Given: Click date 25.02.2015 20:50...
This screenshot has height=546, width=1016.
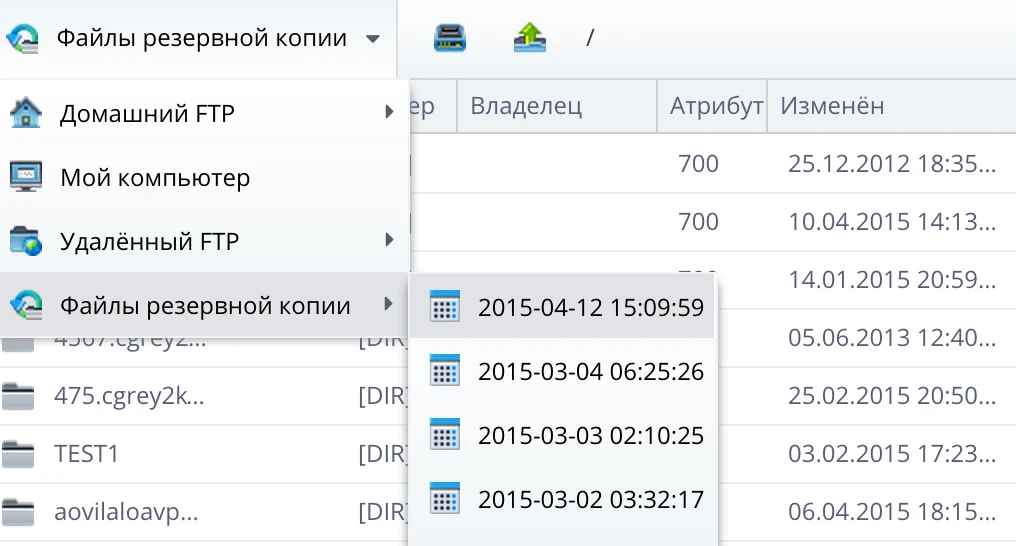Looking at the screenshot, I should (892, 396).
